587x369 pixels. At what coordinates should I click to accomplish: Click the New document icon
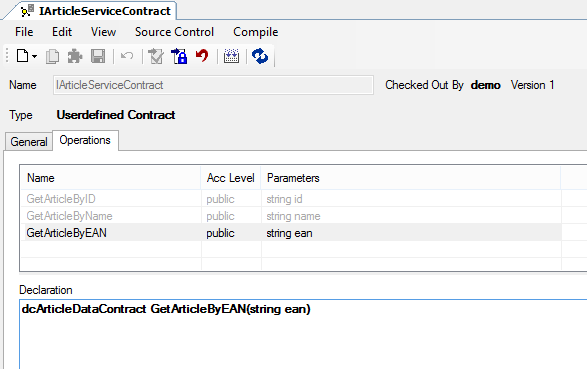click(x=22, y=56)
